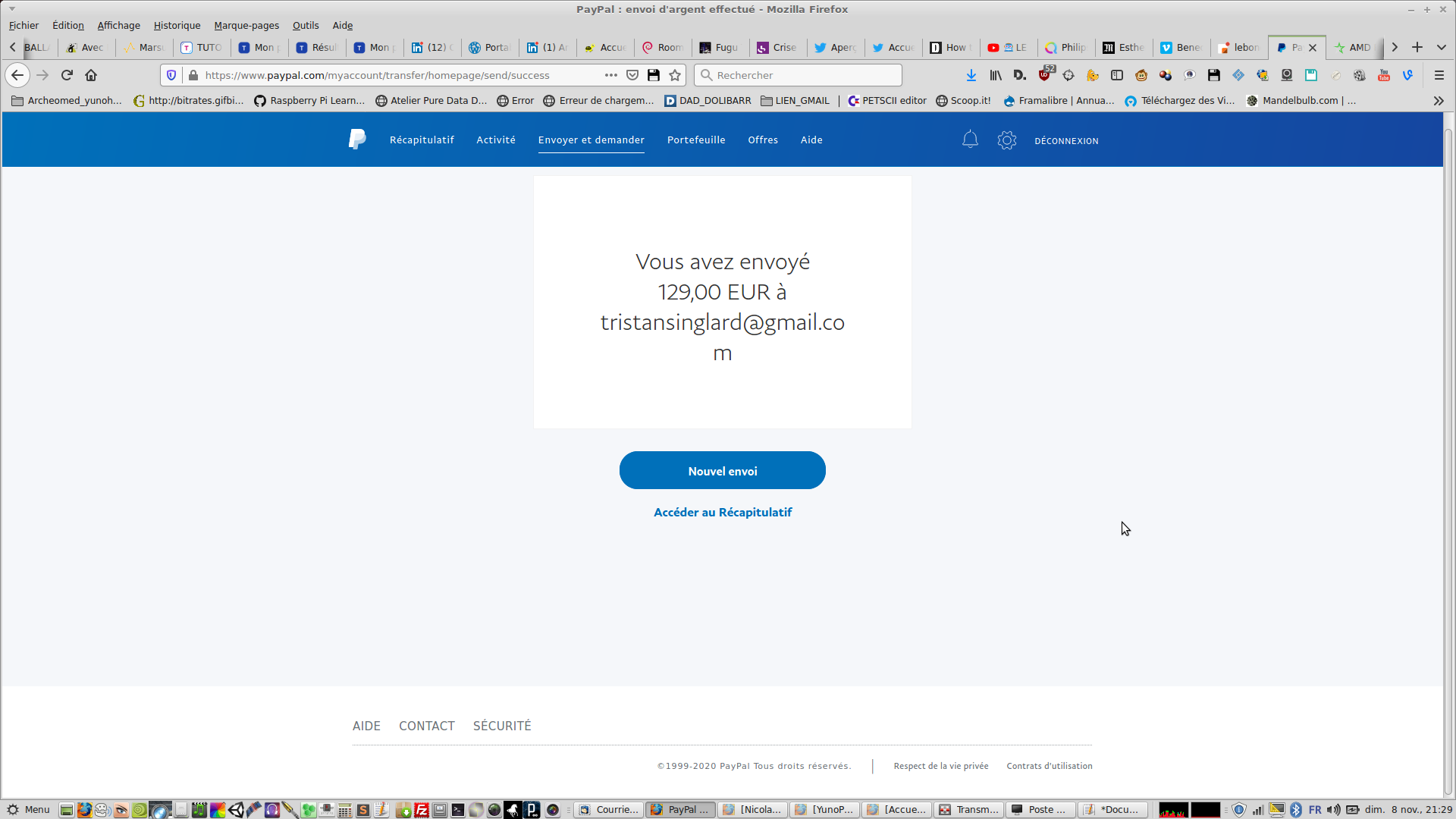Screen dimensions: 1456x819
Task: Open Firefox downloads arrow
Action: coord(971,75)
